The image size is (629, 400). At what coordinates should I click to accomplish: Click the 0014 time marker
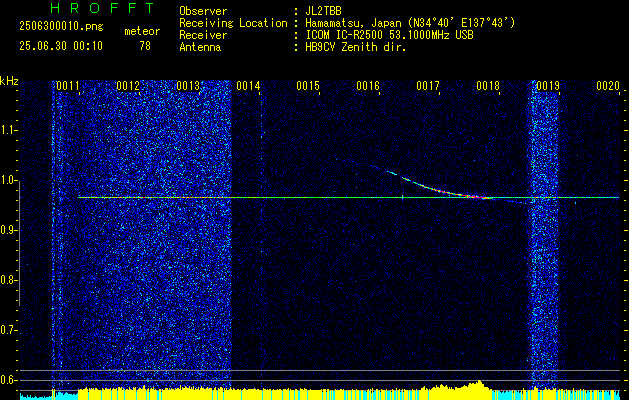click(x=248, y=86)
